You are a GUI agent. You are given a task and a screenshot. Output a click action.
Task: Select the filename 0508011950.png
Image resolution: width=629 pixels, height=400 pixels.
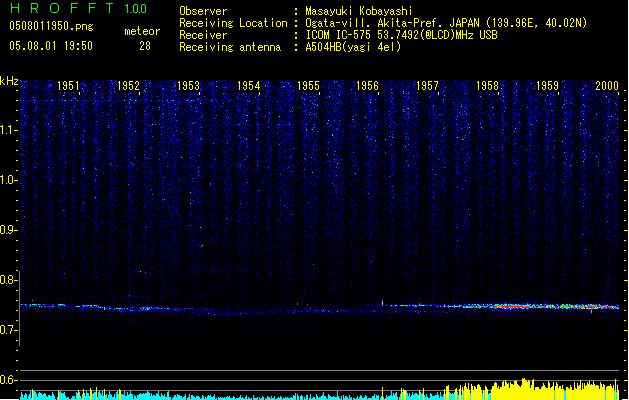pyautogui.click(x=51, y=26)
